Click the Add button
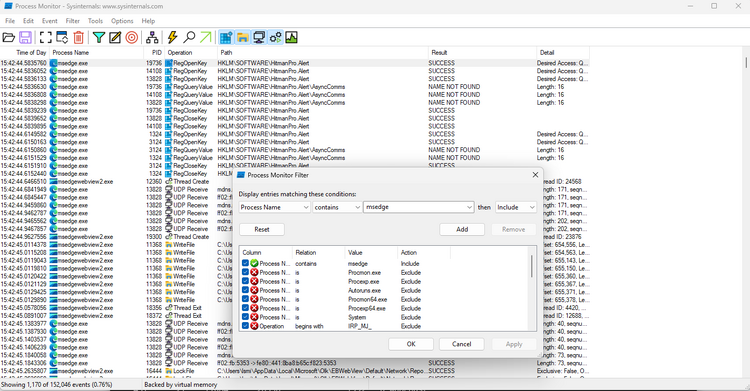The width and height of the screenshot is (750, 391). pyautogui.click(x=462, y=229)
